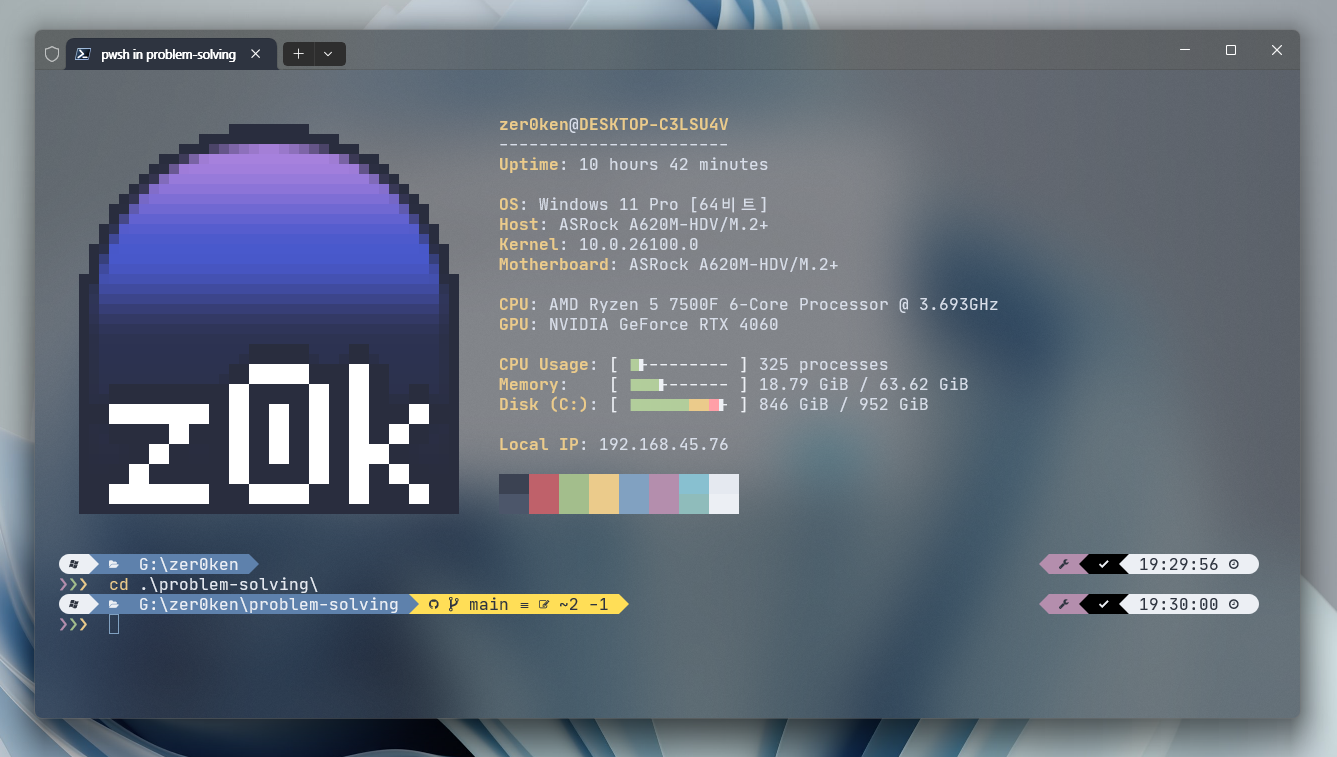Click the main branch name in git segment

pos(489,604)
